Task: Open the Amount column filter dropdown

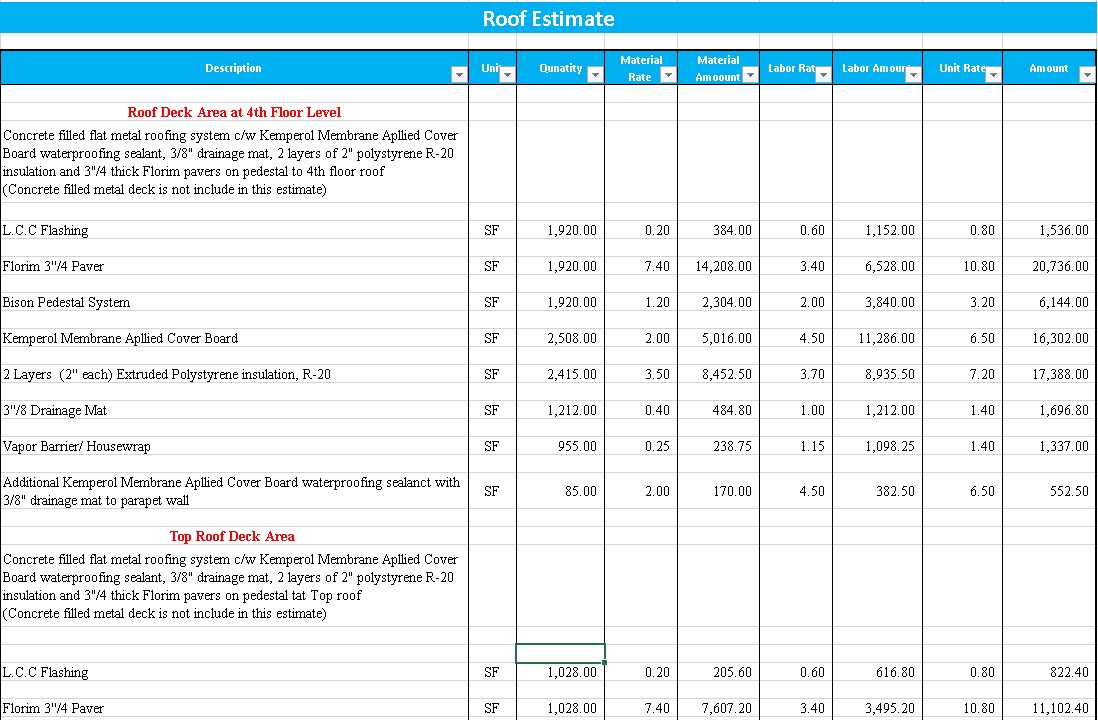Action: (1087, 75)
